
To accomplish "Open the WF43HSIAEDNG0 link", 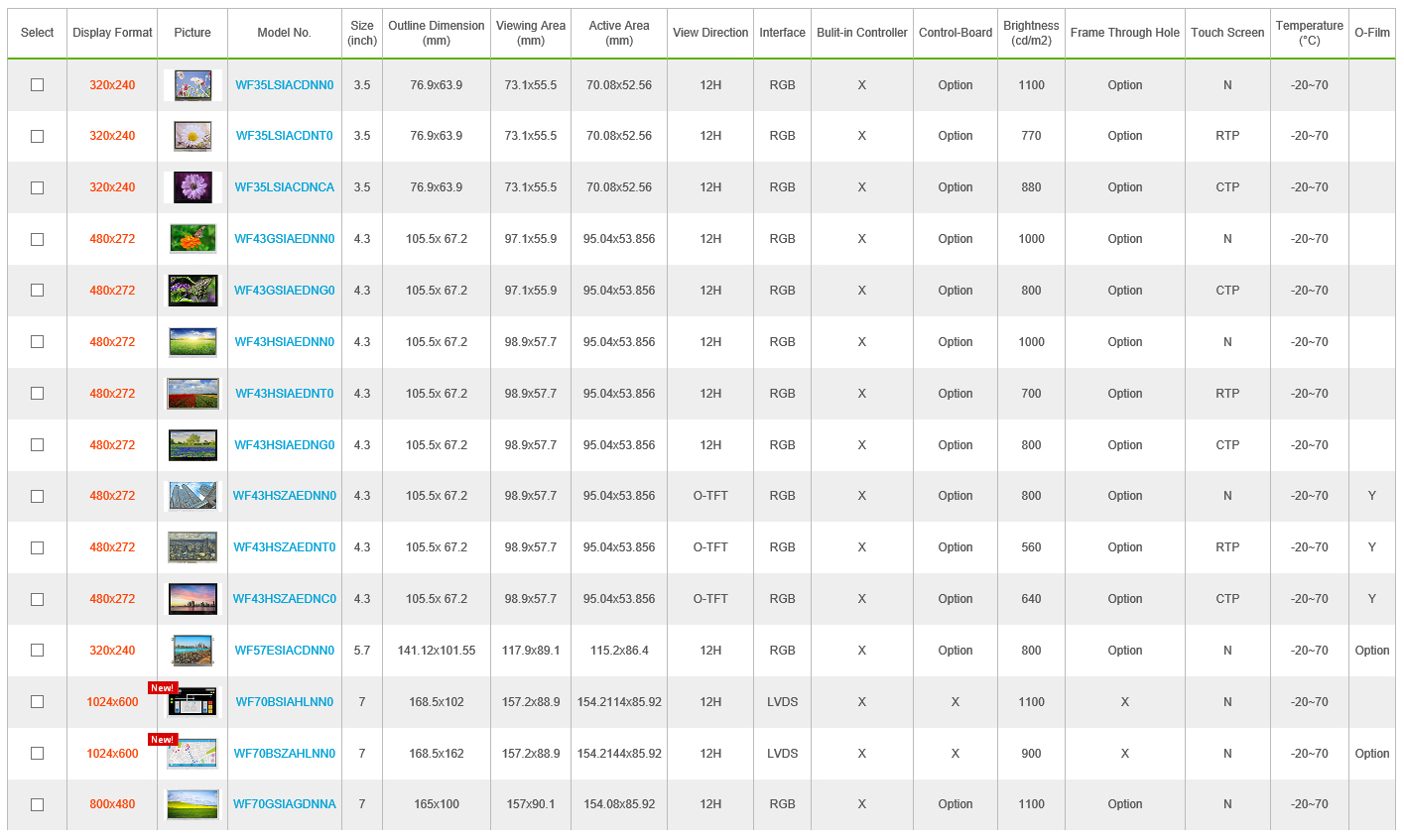I will (285, 445).
